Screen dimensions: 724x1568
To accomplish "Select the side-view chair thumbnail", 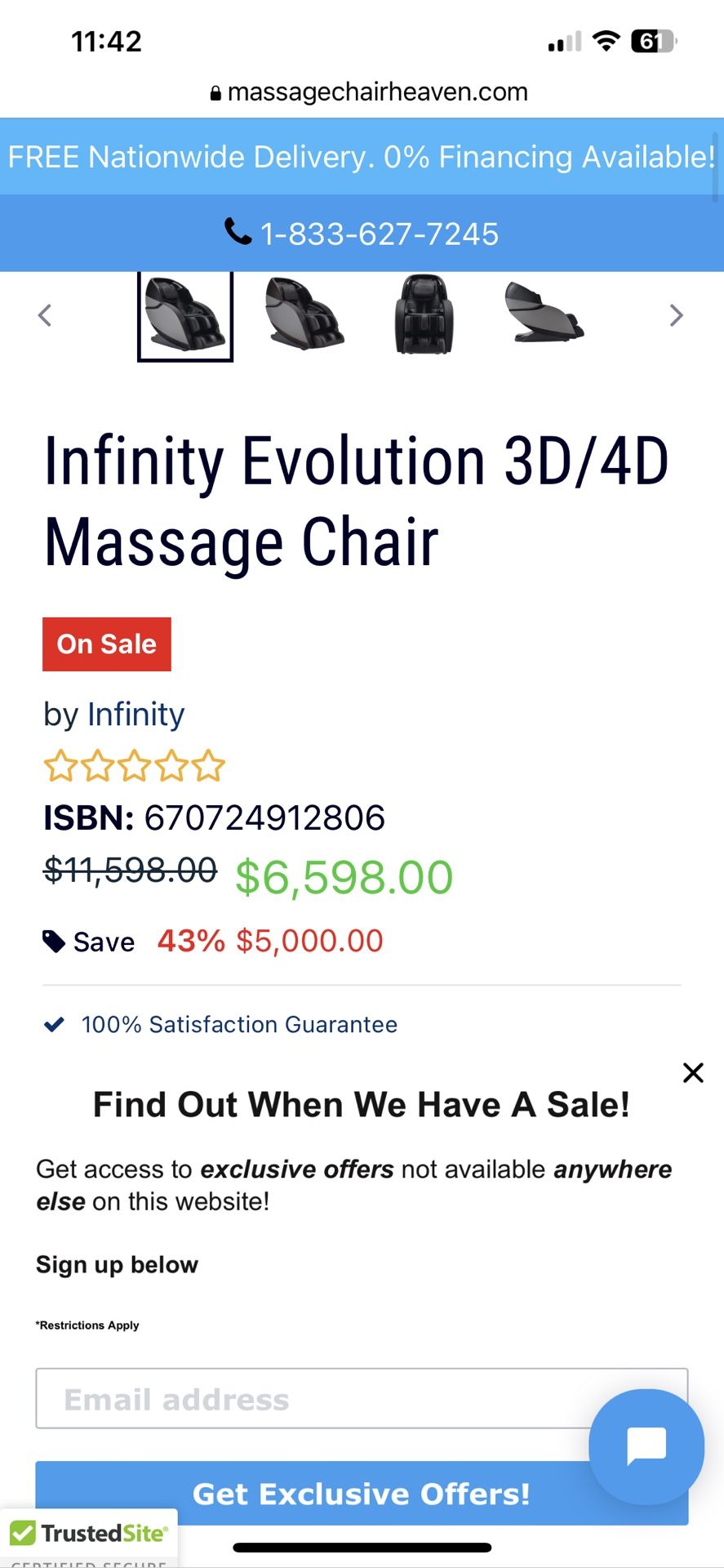I will tap(542, 315).
